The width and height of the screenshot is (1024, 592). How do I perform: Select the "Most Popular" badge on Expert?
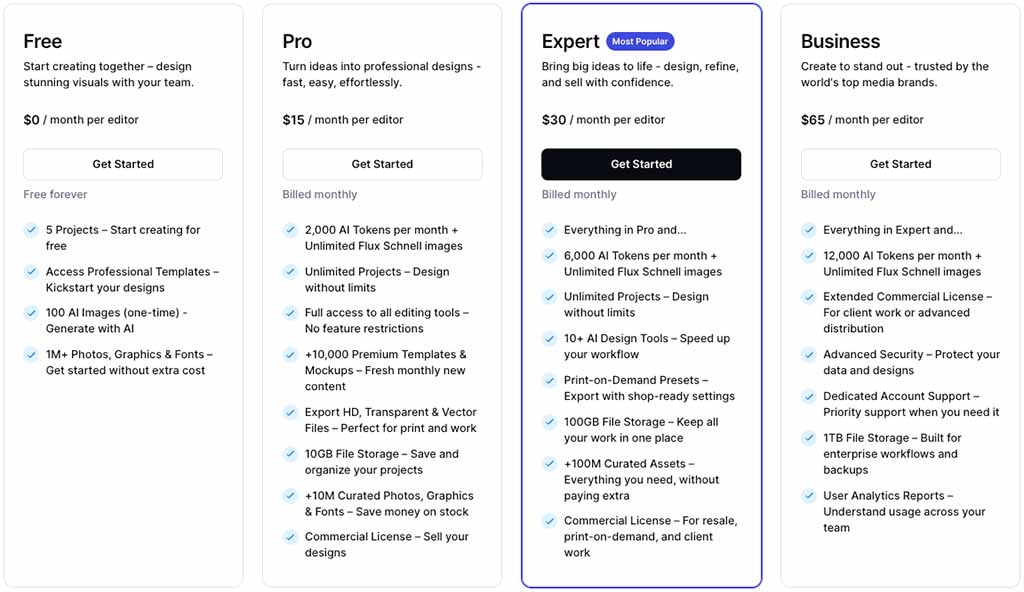coord(640,41)
